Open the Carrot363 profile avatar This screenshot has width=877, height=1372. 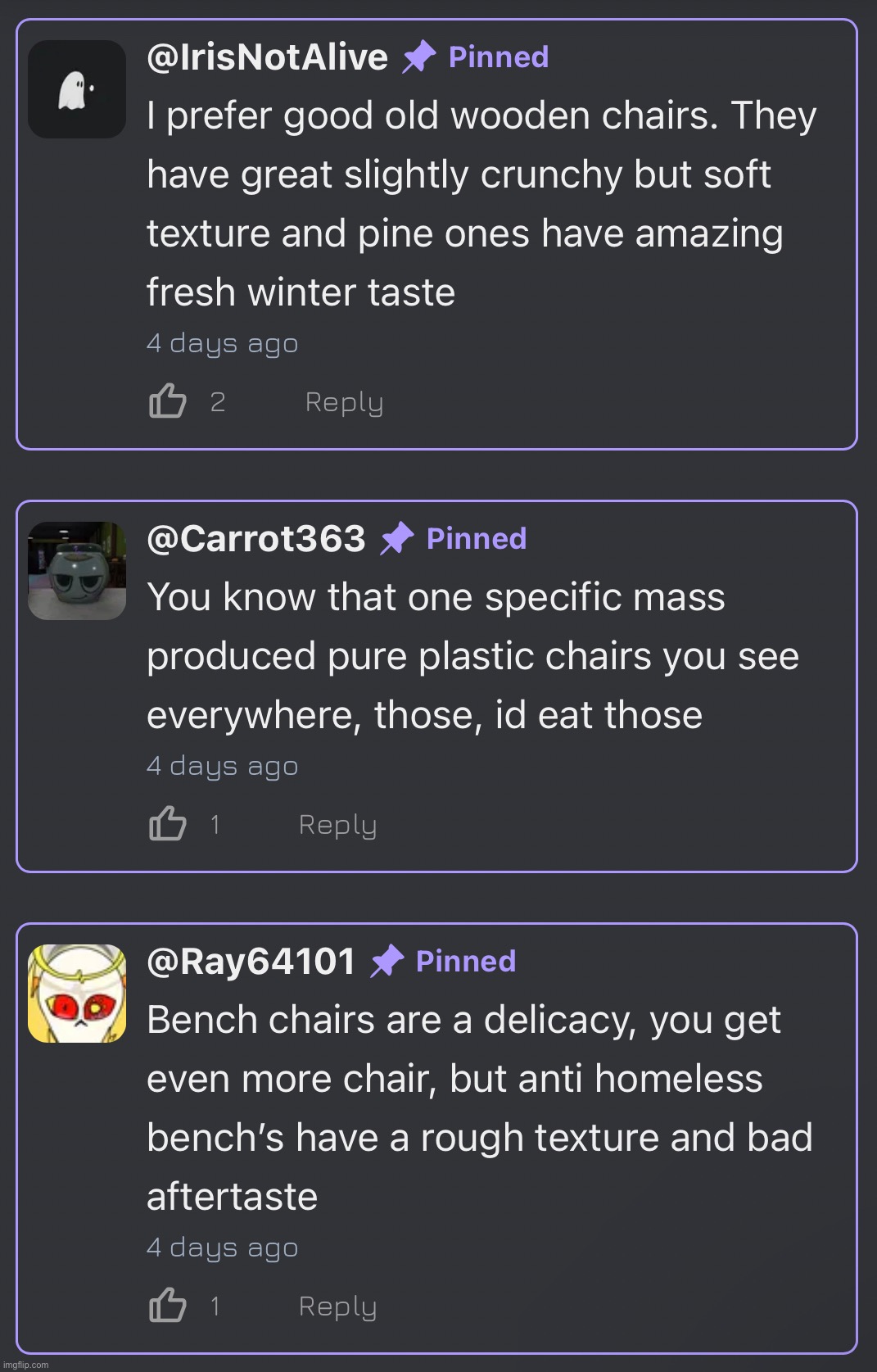tap(77, 571)
